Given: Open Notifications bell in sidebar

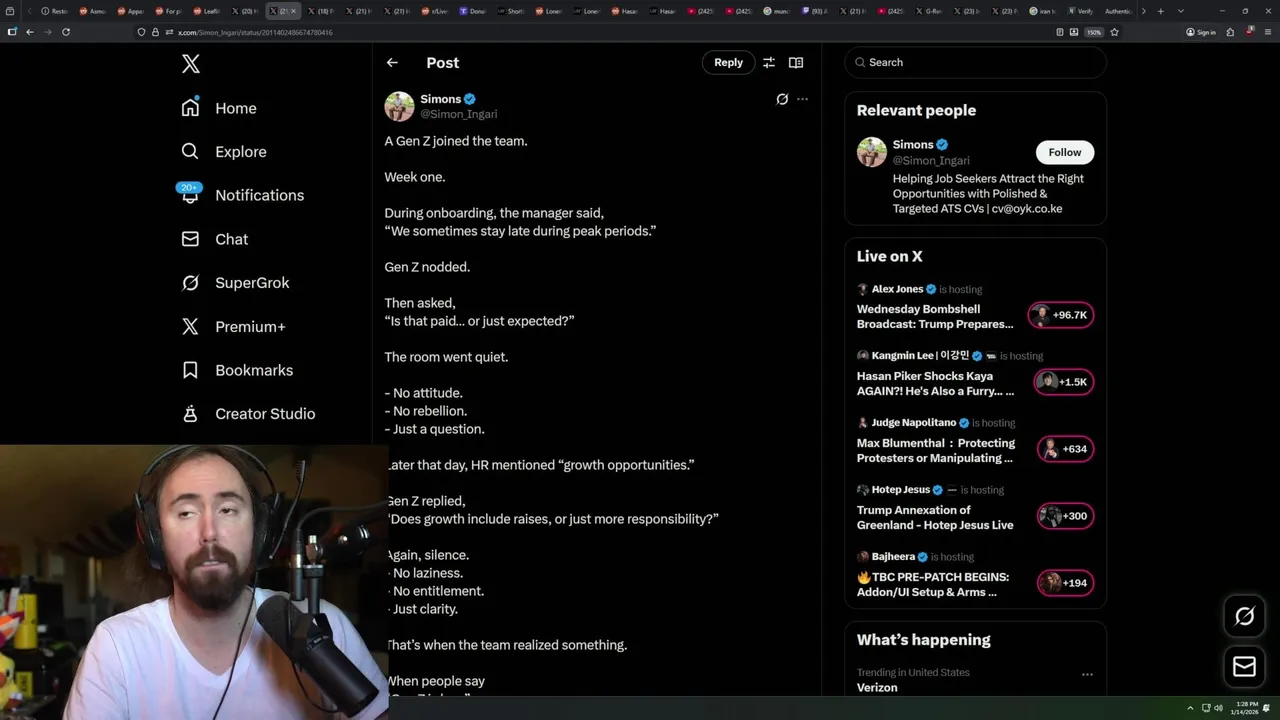Looking at the screenshot, I should (x=190, y=195).
